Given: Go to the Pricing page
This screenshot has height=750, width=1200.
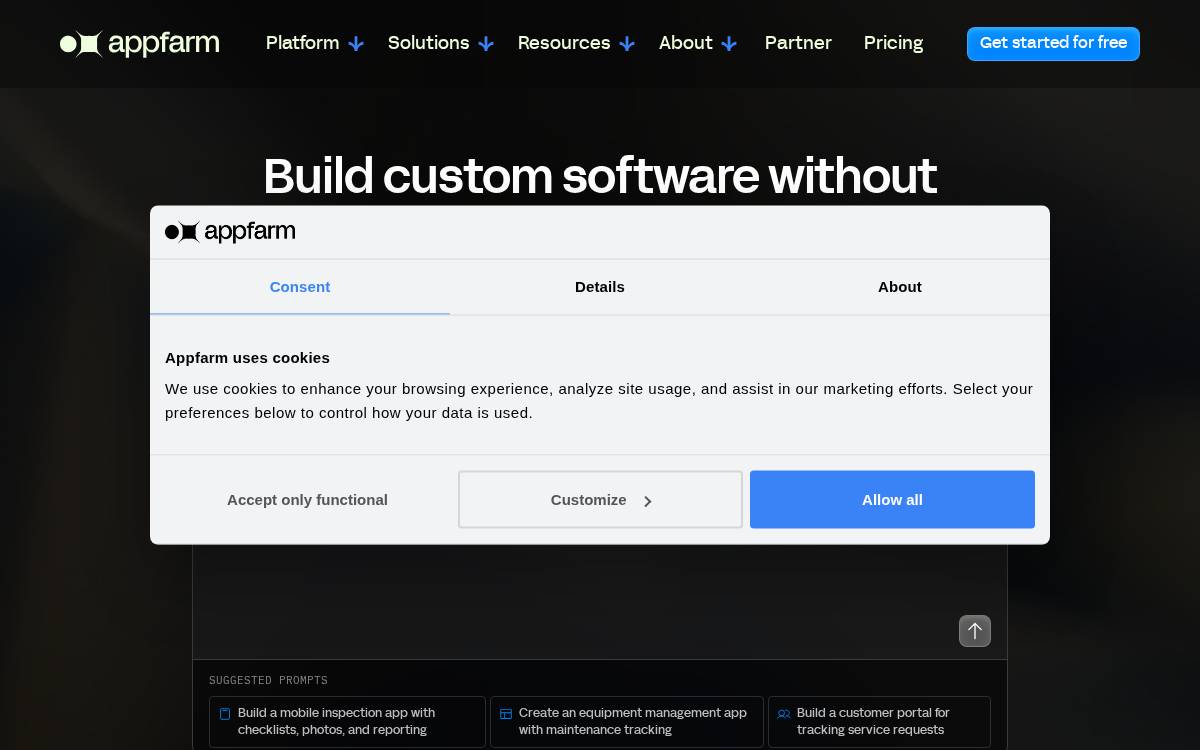Looking at the screenshot, I should pyautogui.click(x=893, y=43).
